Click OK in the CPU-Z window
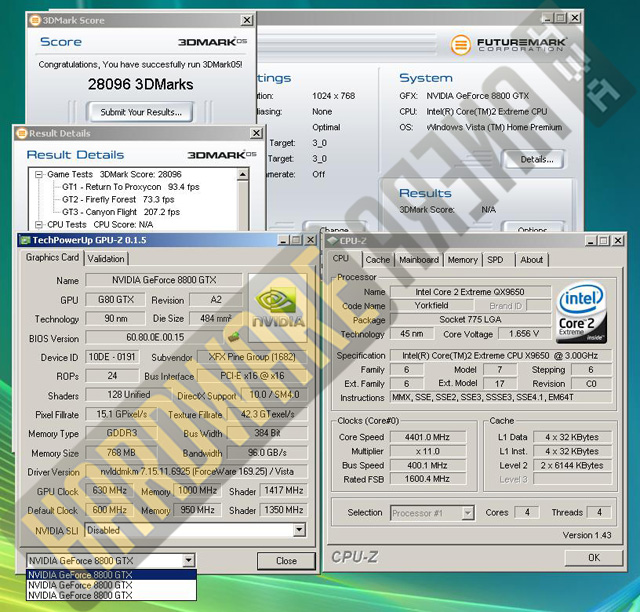 593,558
